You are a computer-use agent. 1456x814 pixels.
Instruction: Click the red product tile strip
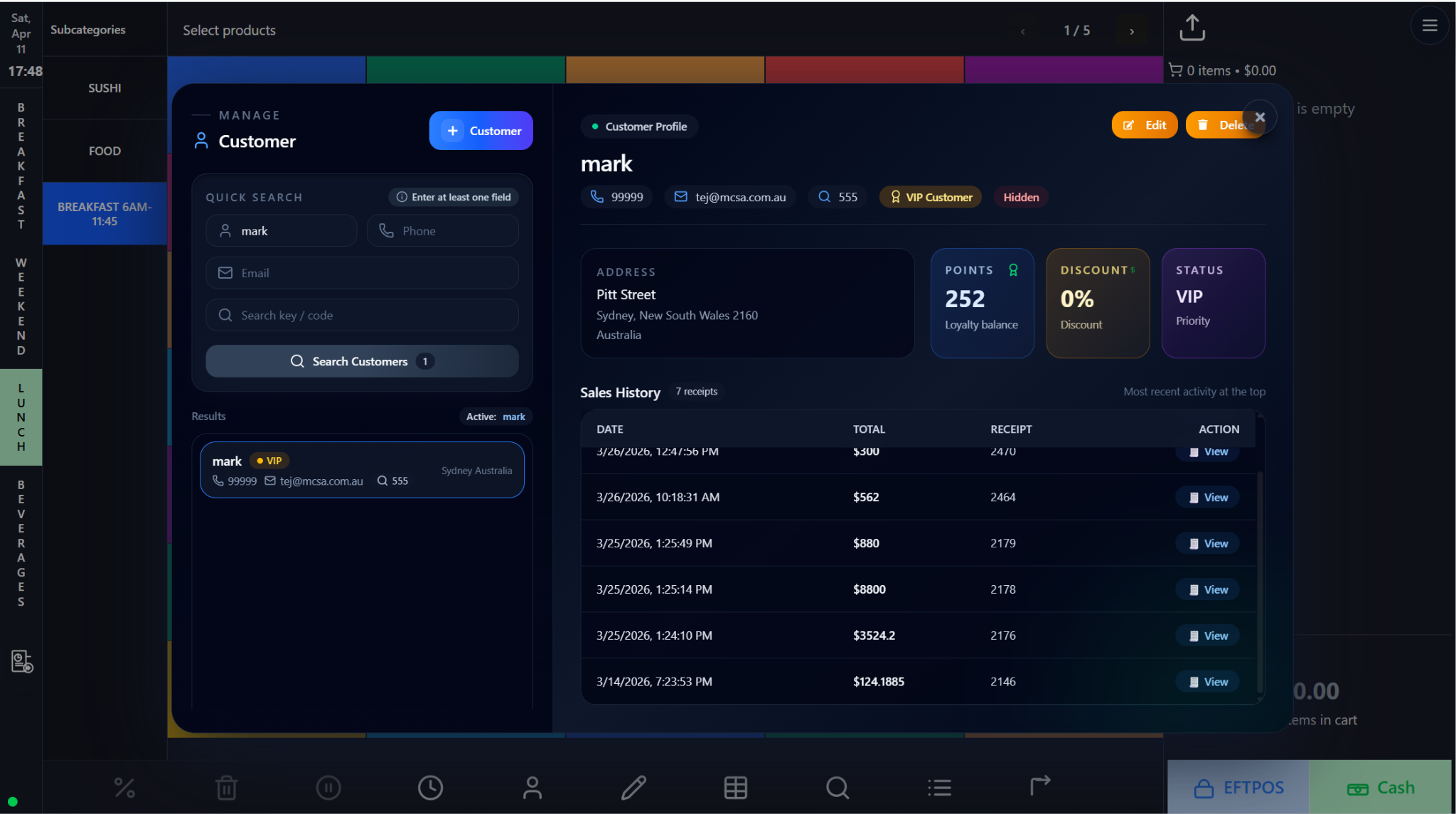pos(864,70)
